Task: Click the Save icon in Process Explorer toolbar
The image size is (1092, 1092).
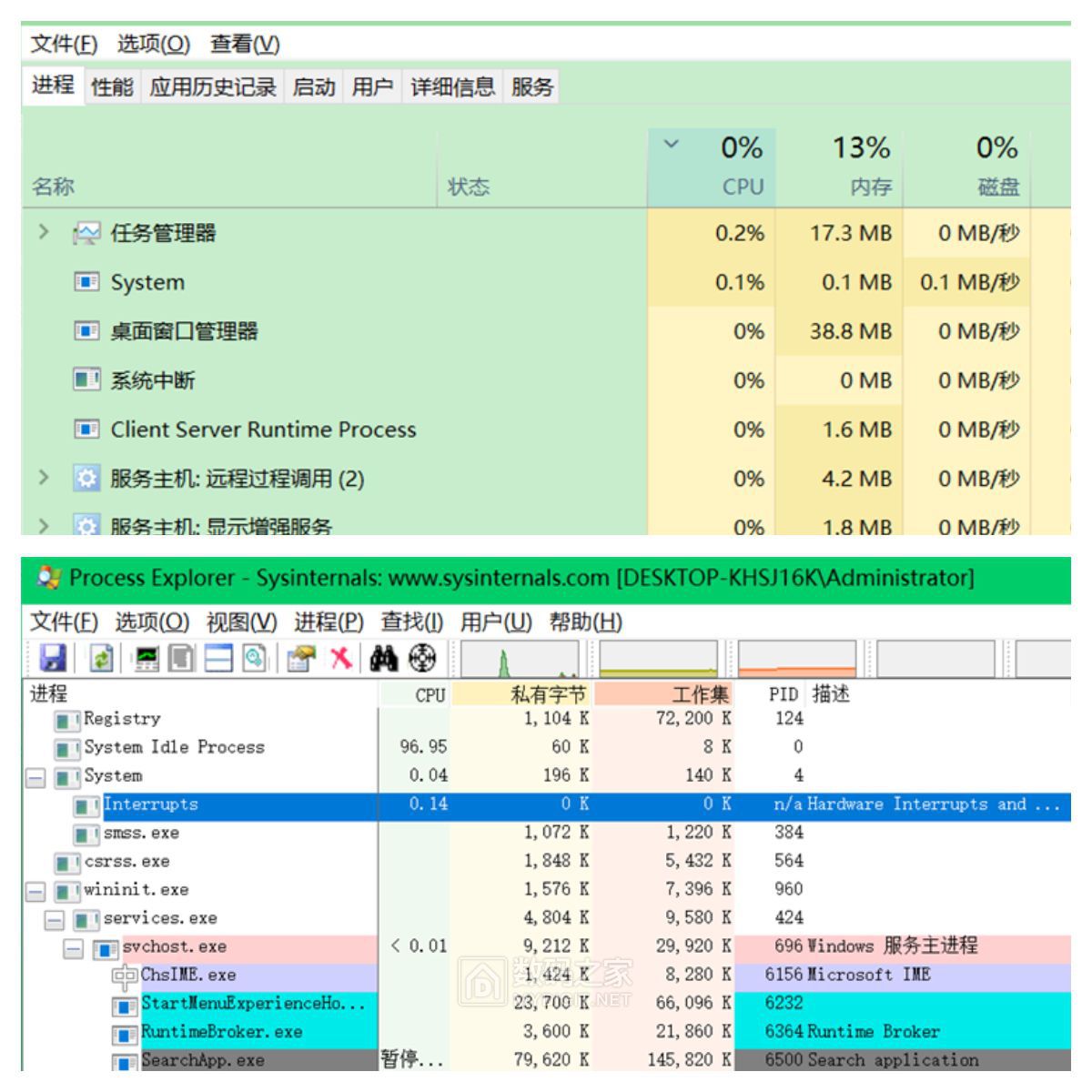Action: click(x=54, y=658)
